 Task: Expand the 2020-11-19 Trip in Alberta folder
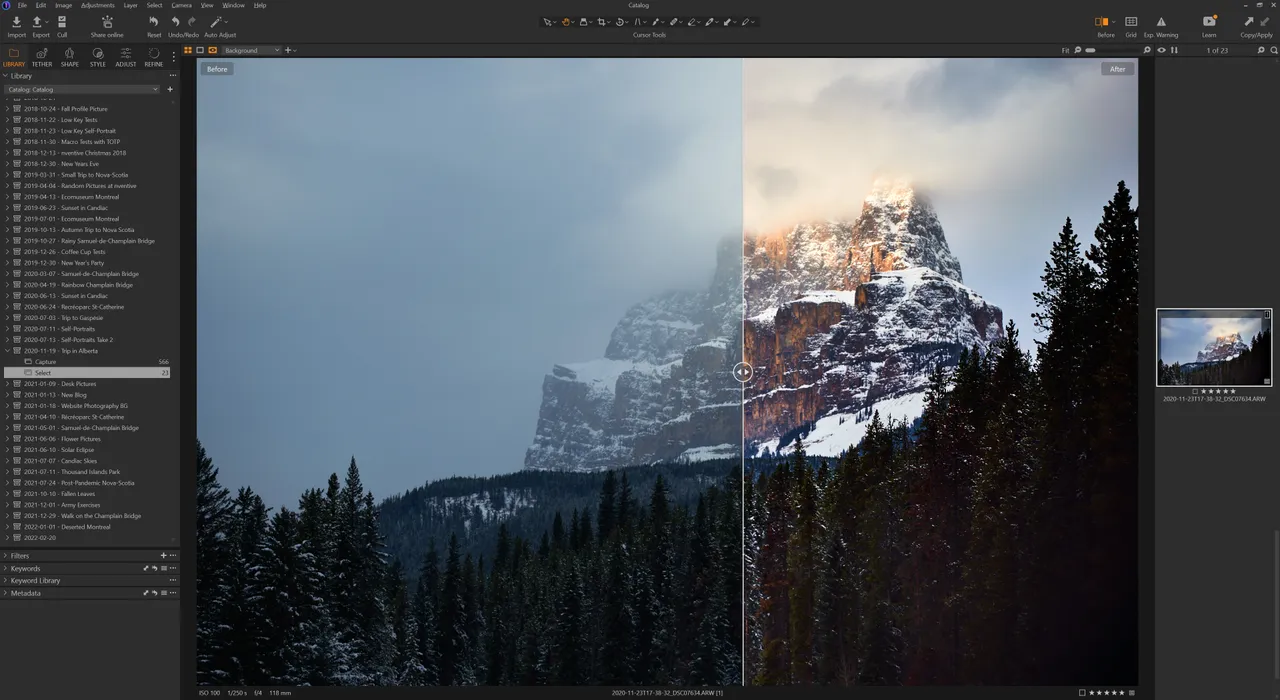click(x=8, y=350)
